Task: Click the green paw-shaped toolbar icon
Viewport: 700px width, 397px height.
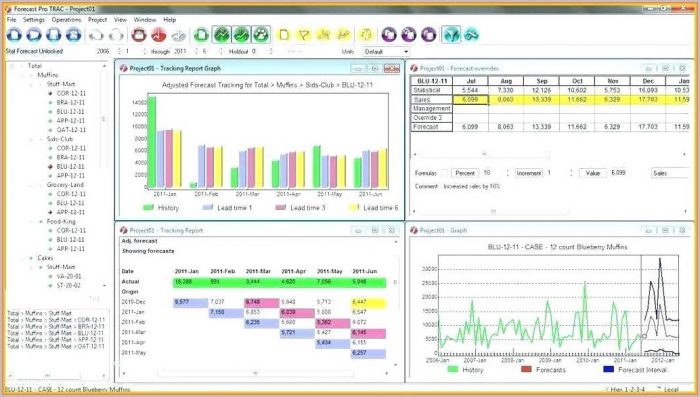Action: pos(261,34)
